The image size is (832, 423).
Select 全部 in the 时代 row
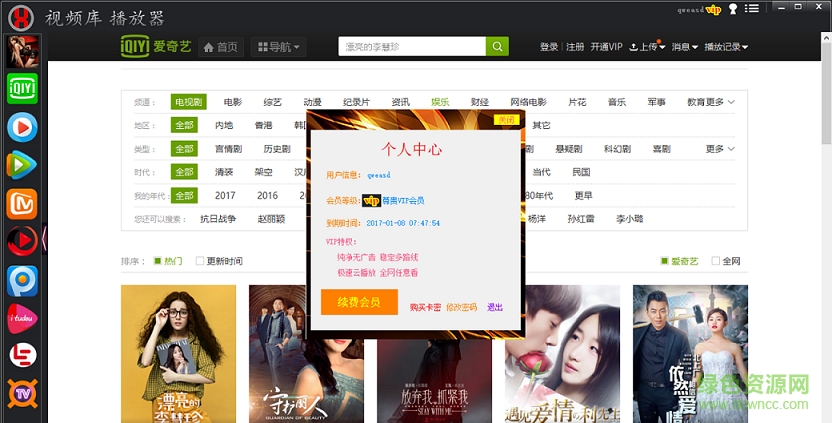[x=184, y=172]
